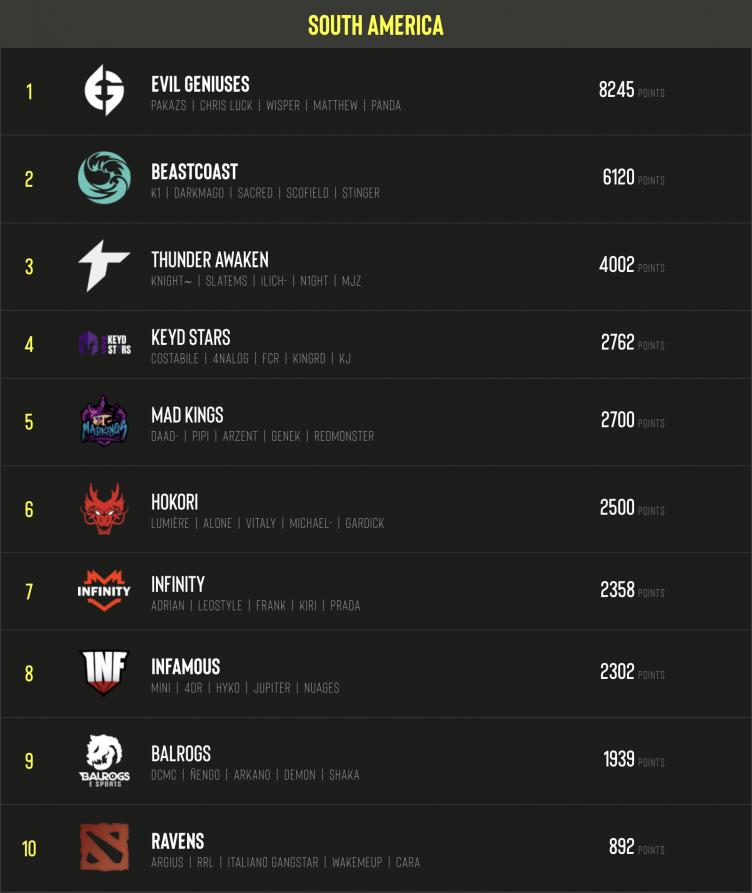Click the Evil Geniuses team logo
Screen dimensions: 752x893
(104, 91)
